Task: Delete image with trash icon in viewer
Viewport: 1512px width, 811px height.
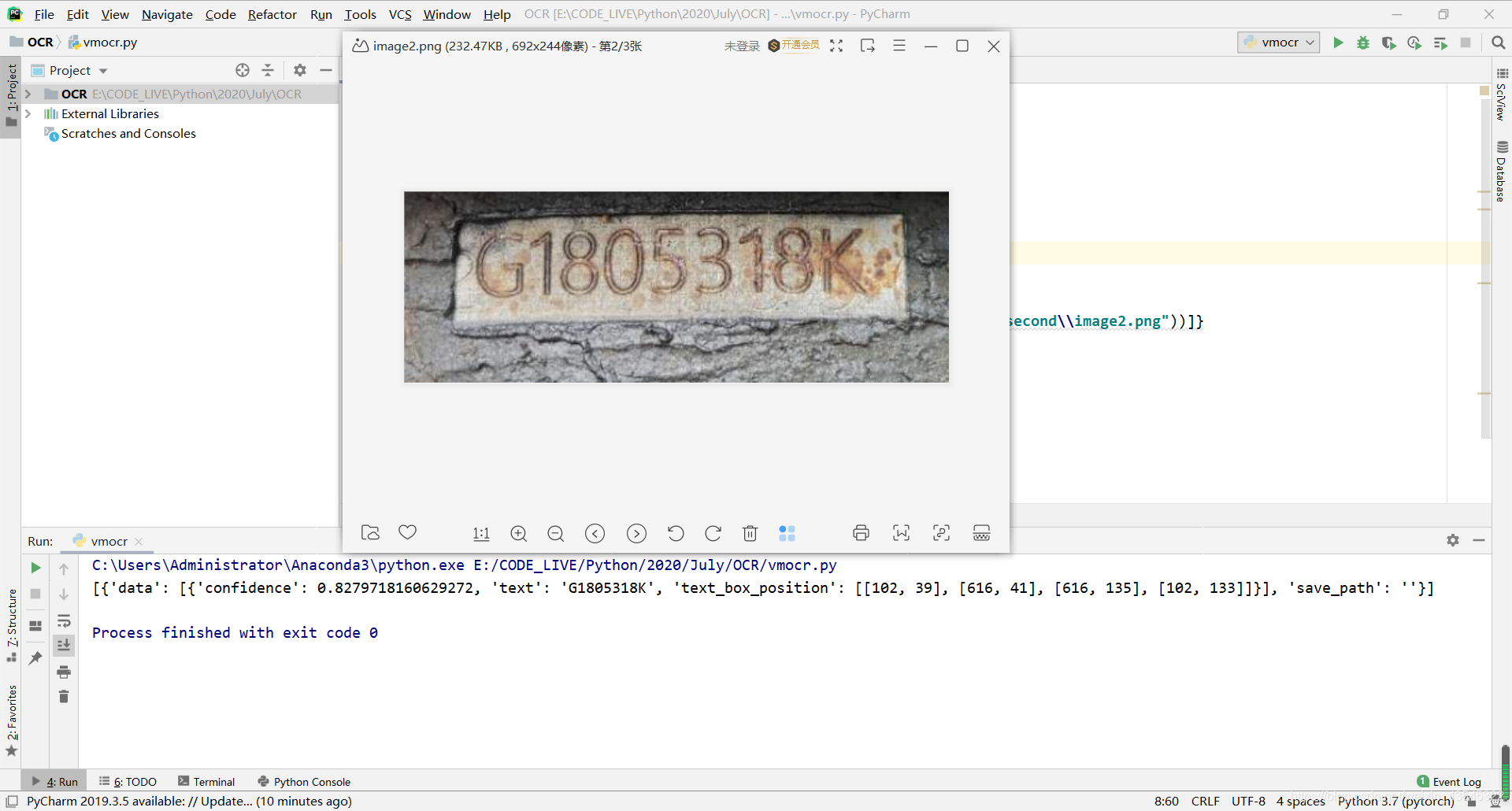Action: click(x=750, y=534)
